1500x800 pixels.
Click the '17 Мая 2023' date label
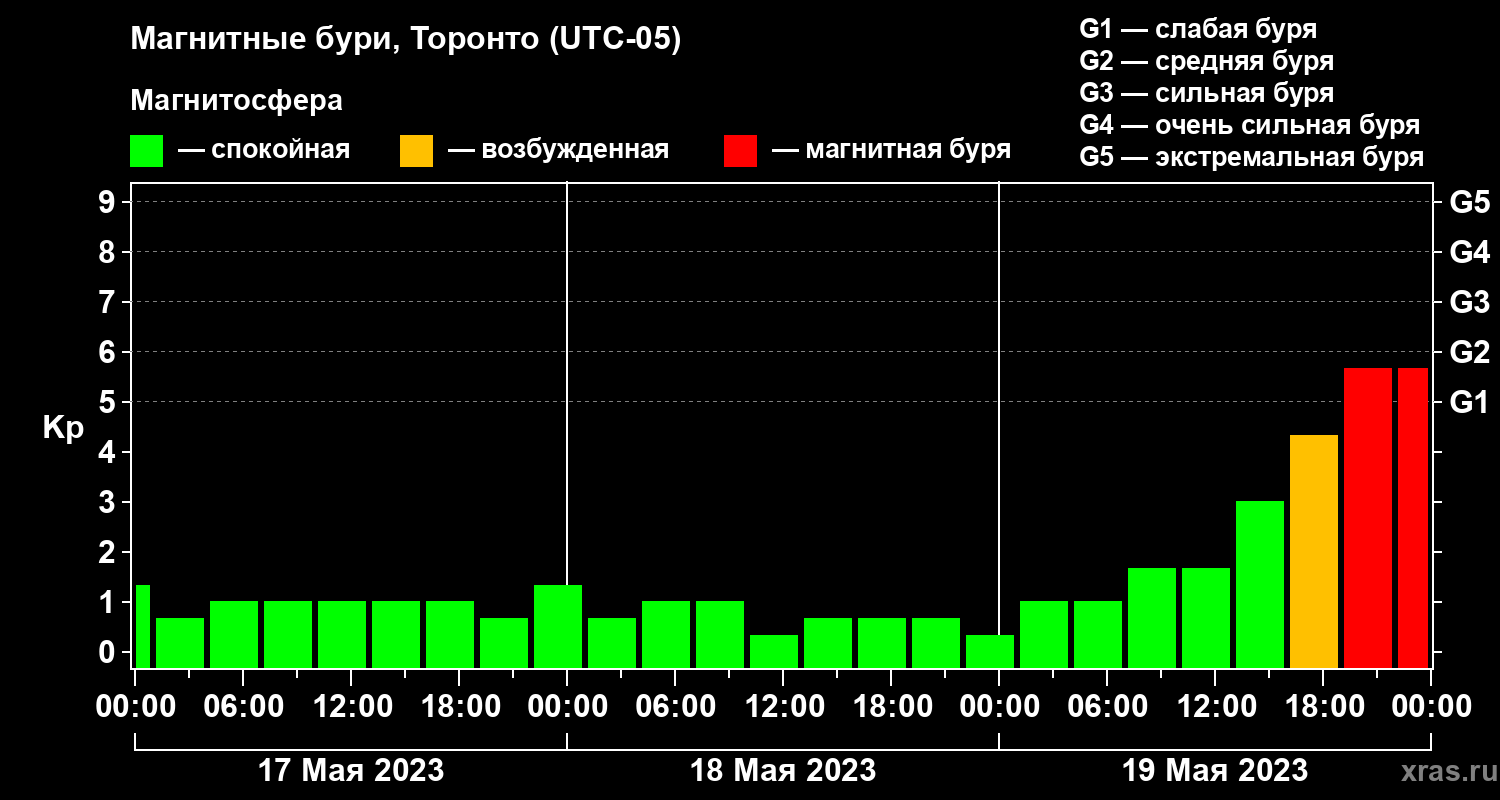pos(351,770)
